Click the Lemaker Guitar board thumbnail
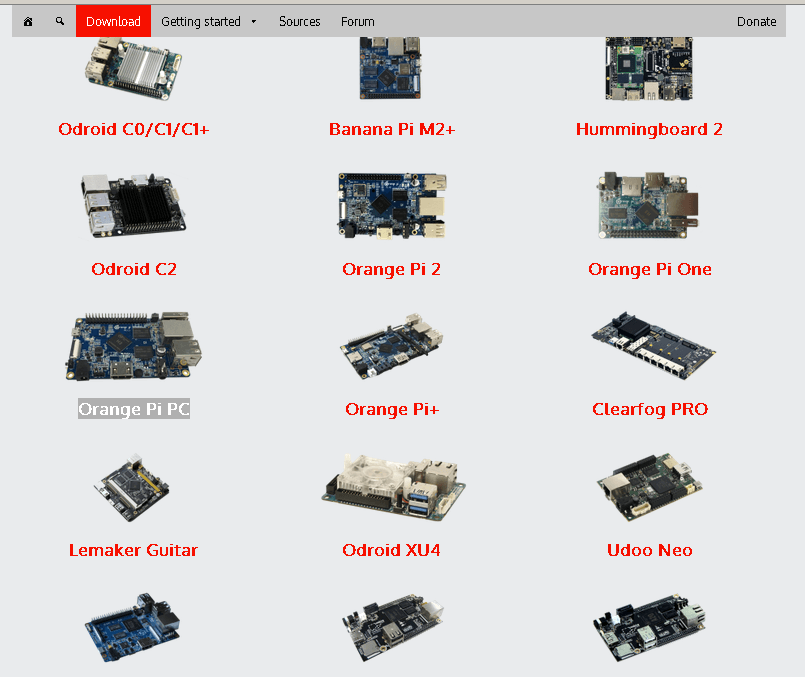The image size is (805, 677). (131, 488)
